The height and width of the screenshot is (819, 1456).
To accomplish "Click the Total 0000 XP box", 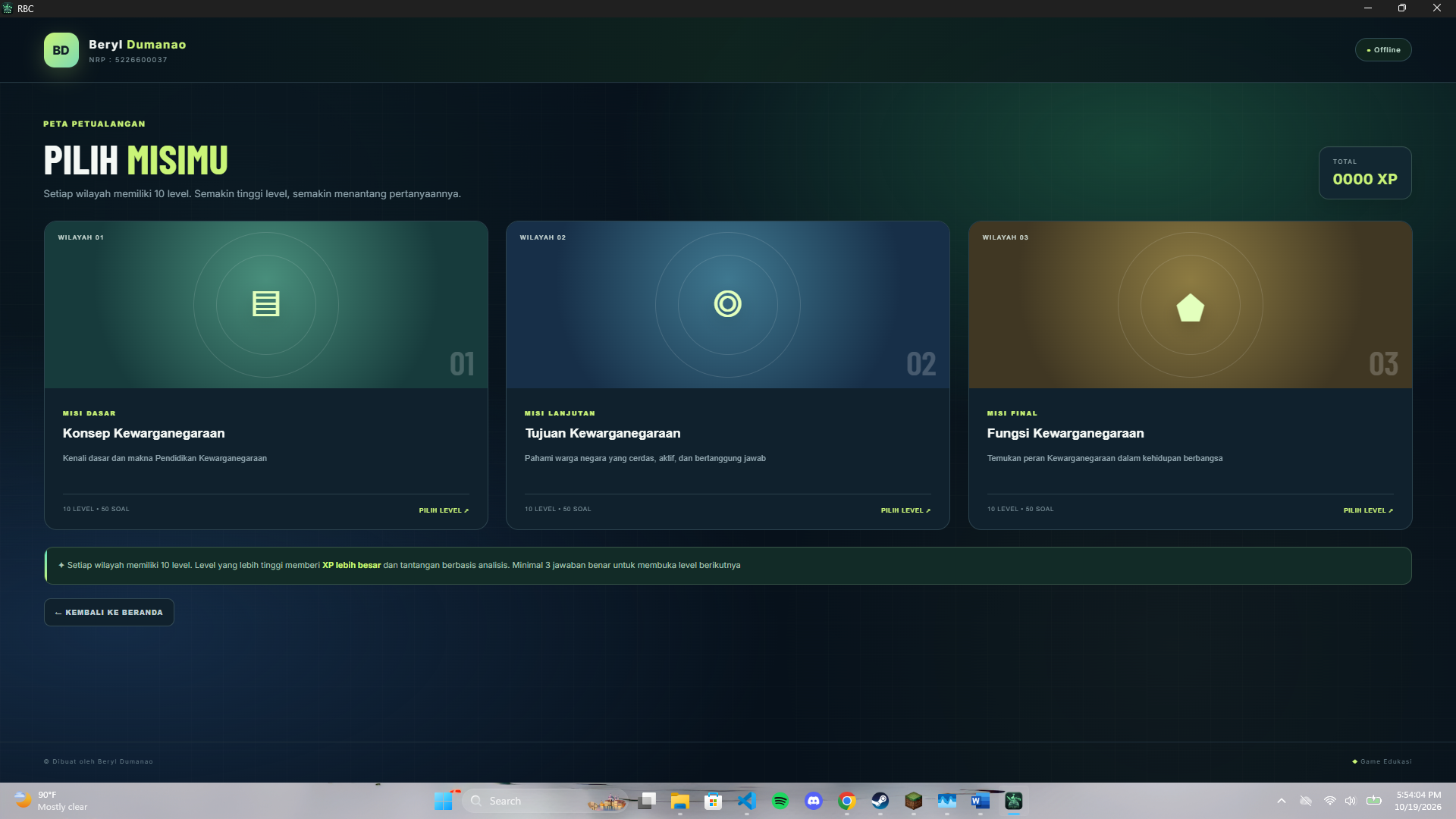I will pyautogui.click(x=1365, y=173).
